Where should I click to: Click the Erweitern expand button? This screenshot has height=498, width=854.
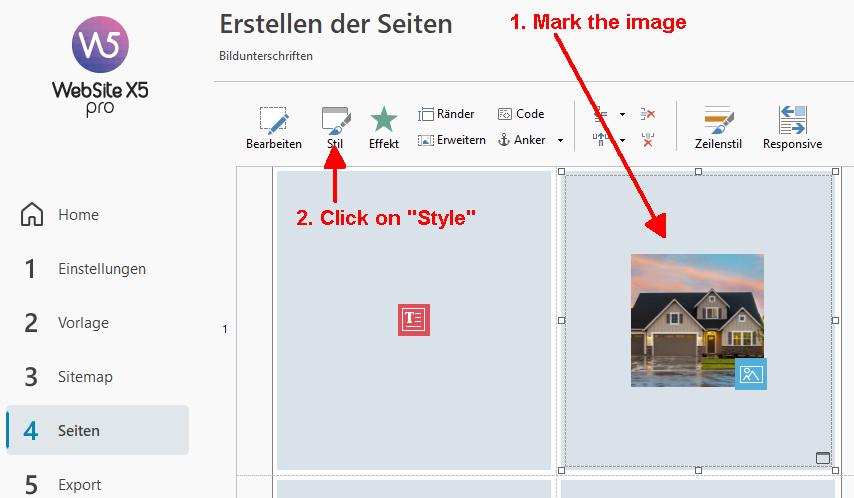click(451, 140)
